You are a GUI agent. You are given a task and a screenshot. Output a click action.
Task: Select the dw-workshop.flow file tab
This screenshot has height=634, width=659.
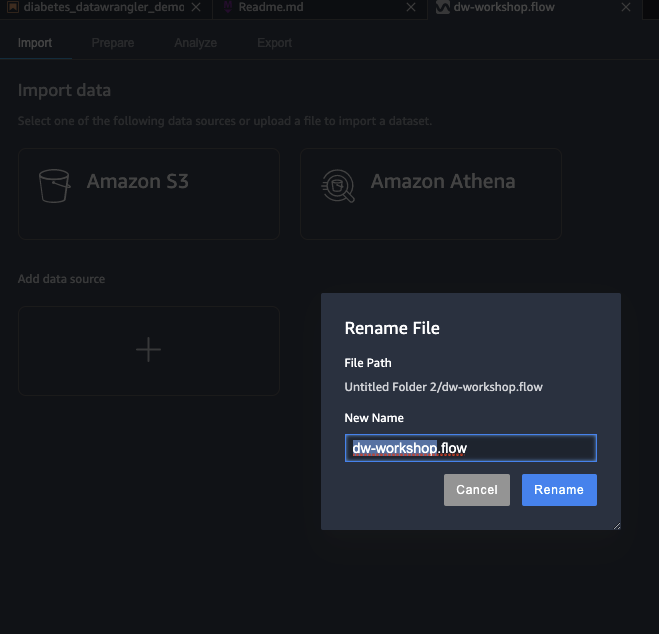pyautogui.click(x=504, y=7)
